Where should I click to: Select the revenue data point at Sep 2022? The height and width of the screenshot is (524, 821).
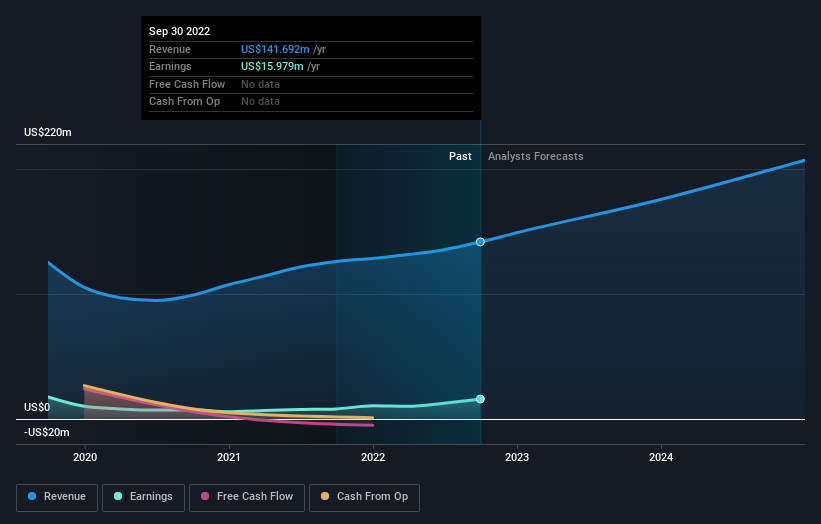pyautogui.click(x=480, y=242)
